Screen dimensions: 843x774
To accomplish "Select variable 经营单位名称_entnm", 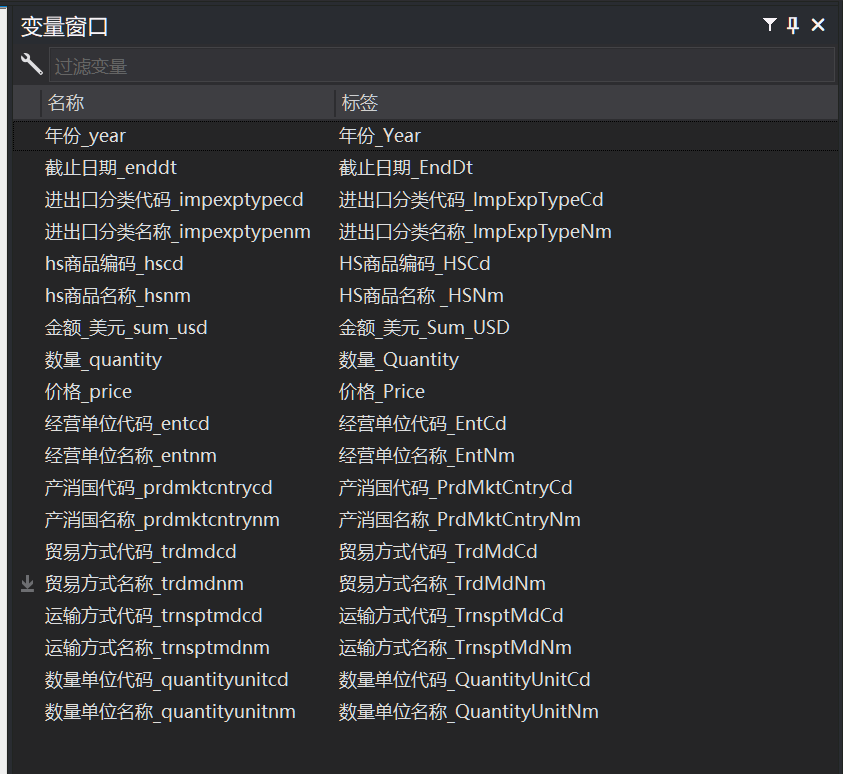I will pos(131,456).
